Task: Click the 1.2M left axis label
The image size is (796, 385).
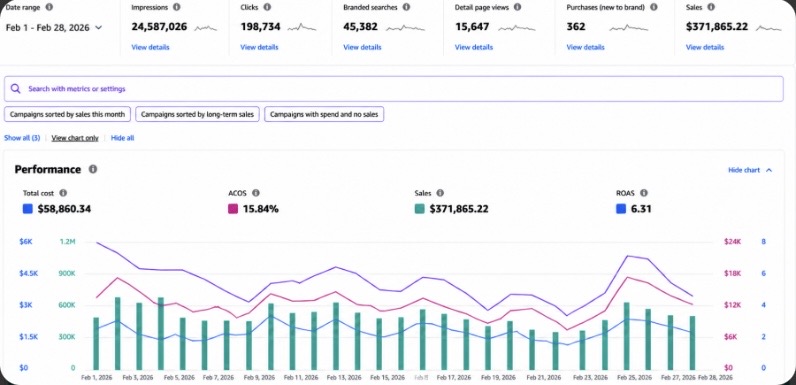Action: [x=67, y=242]
